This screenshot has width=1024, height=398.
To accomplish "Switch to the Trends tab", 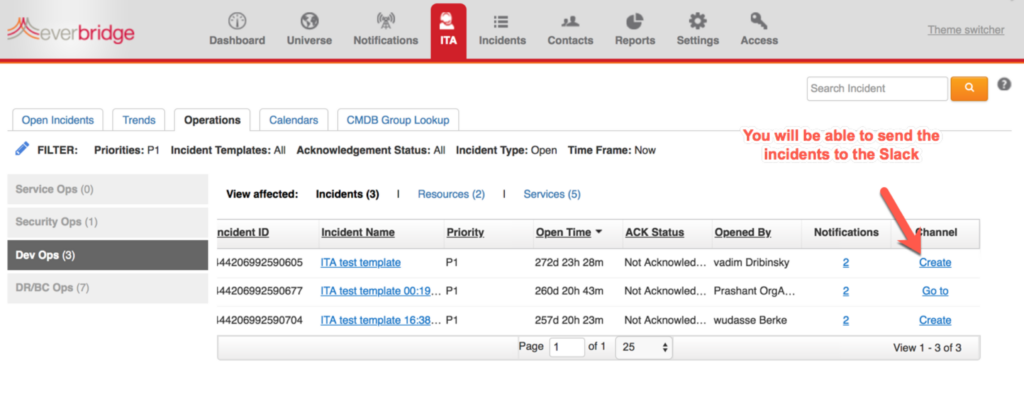I will [x=138, y=120].
